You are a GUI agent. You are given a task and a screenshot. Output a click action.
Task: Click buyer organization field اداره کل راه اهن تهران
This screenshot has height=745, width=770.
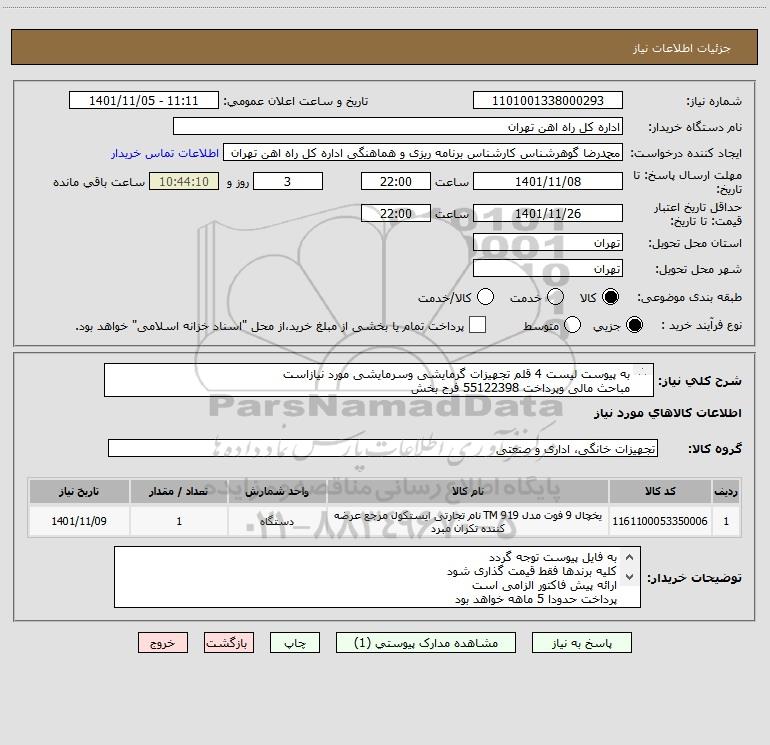click(x=398, y=127)
